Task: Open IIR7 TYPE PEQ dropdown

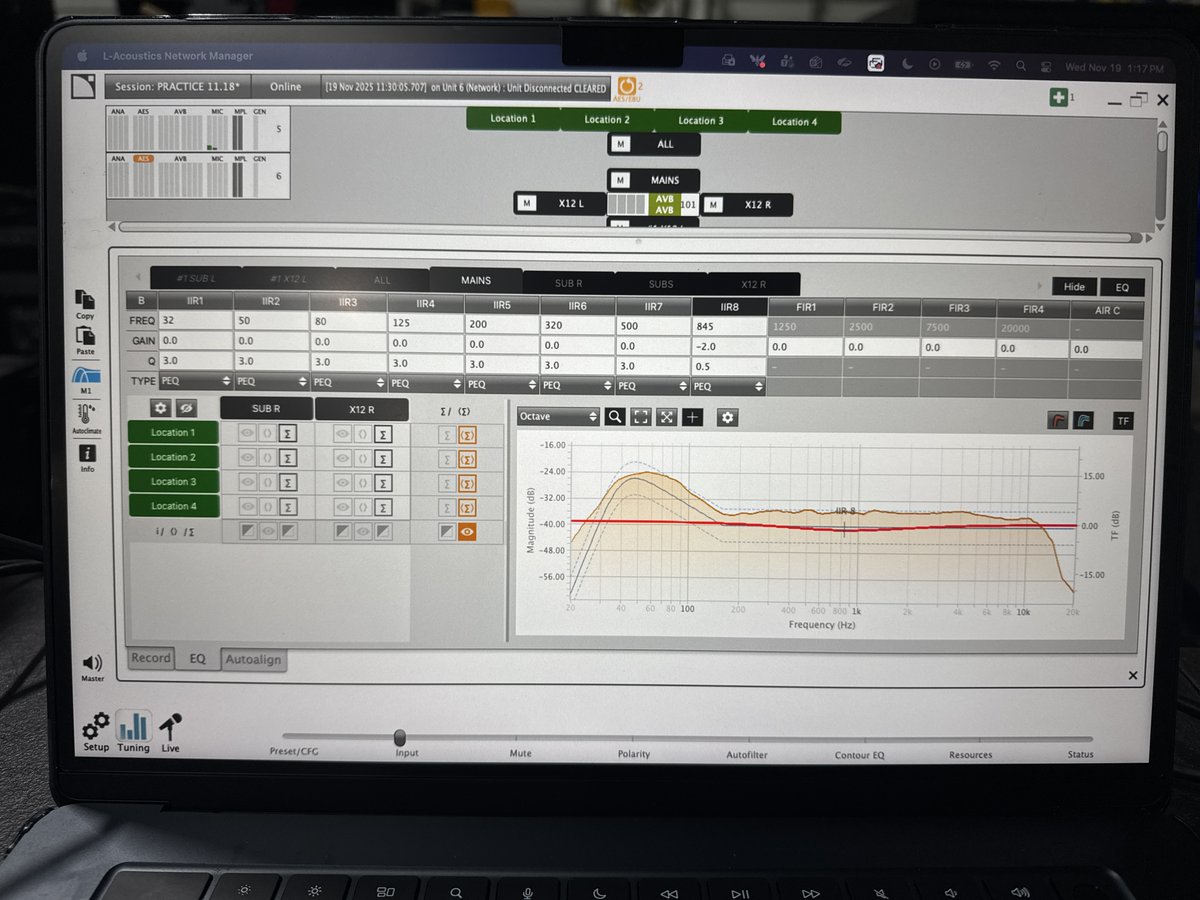Action: click(653, 385)
